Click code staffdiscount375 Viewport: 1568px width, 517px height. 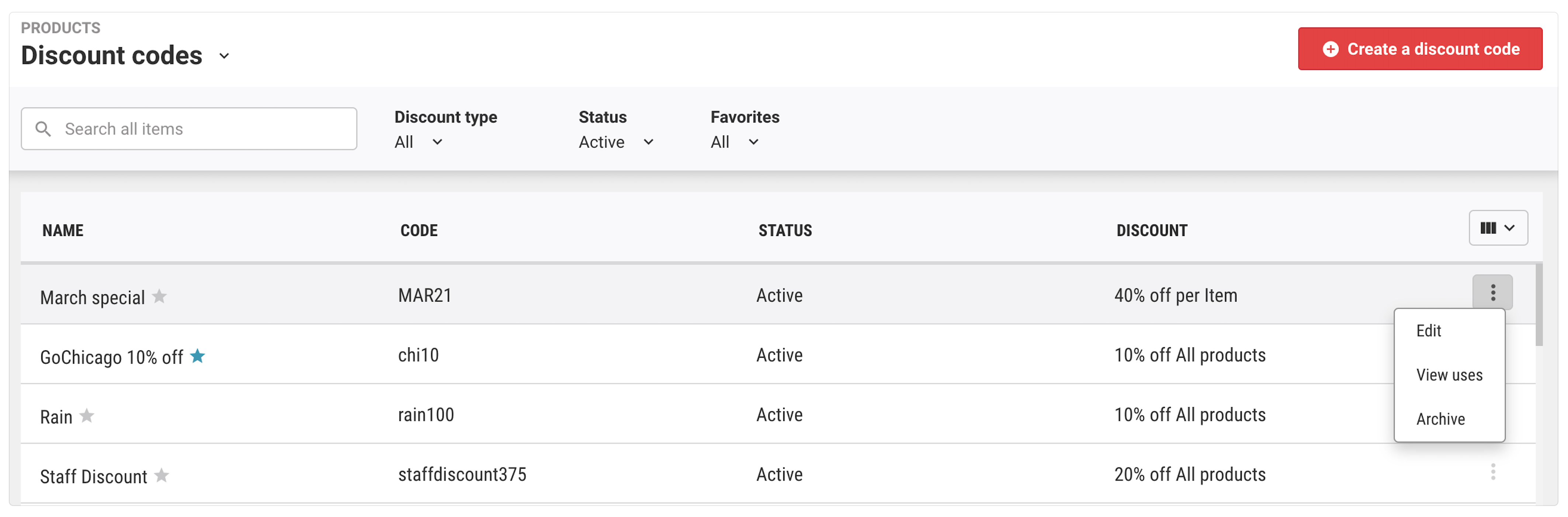[x=462, y=475]
